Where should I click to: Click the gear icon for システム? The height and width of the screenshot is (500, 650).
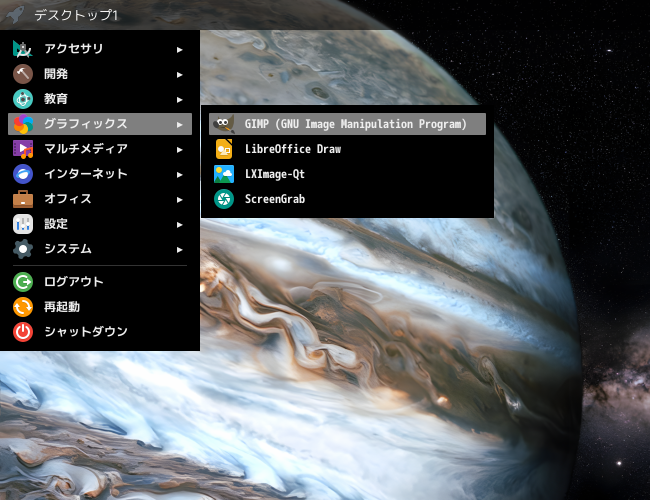(23, 249)
